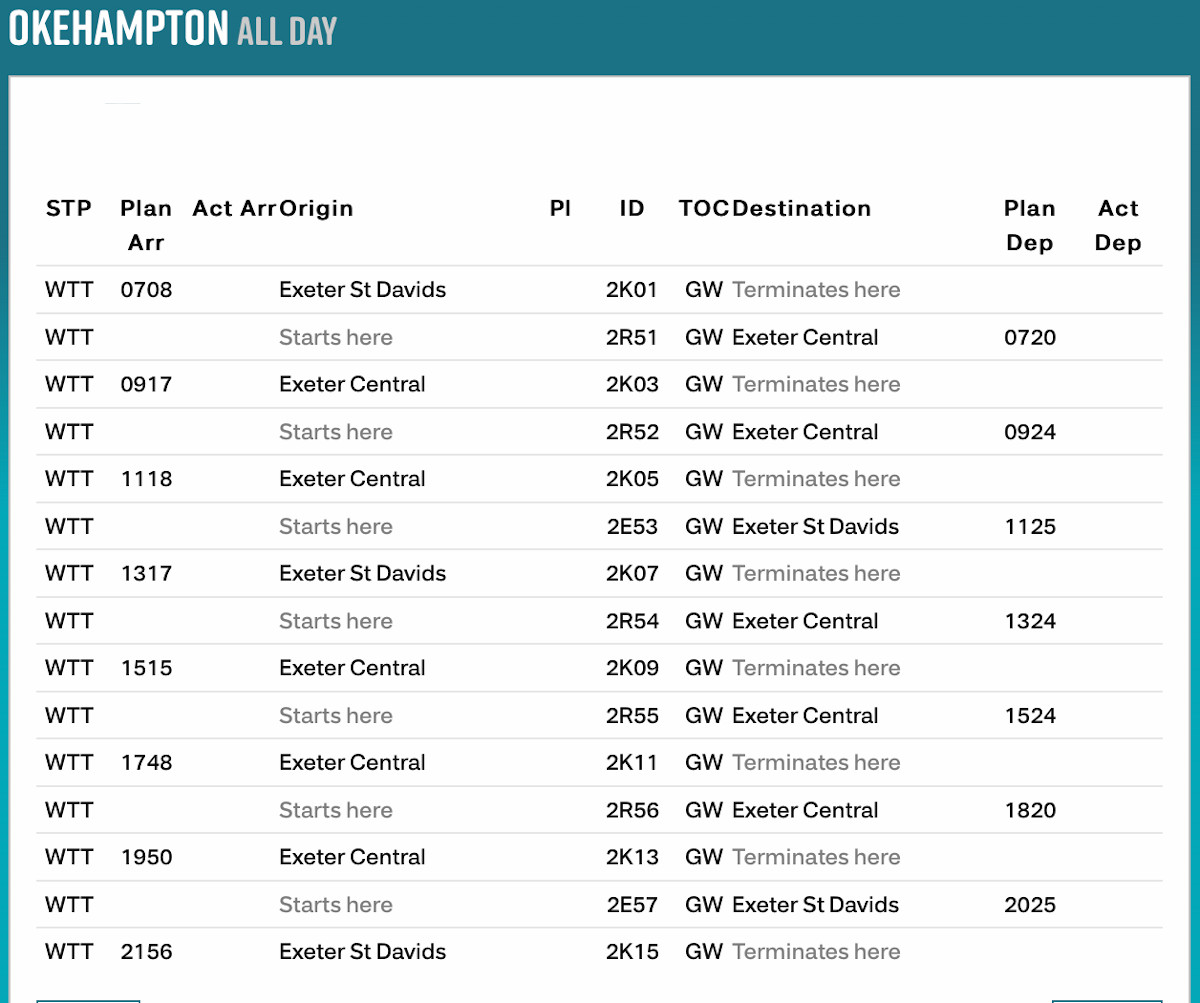
Task: Click train ID 2K03
Action: pos(632,385)
